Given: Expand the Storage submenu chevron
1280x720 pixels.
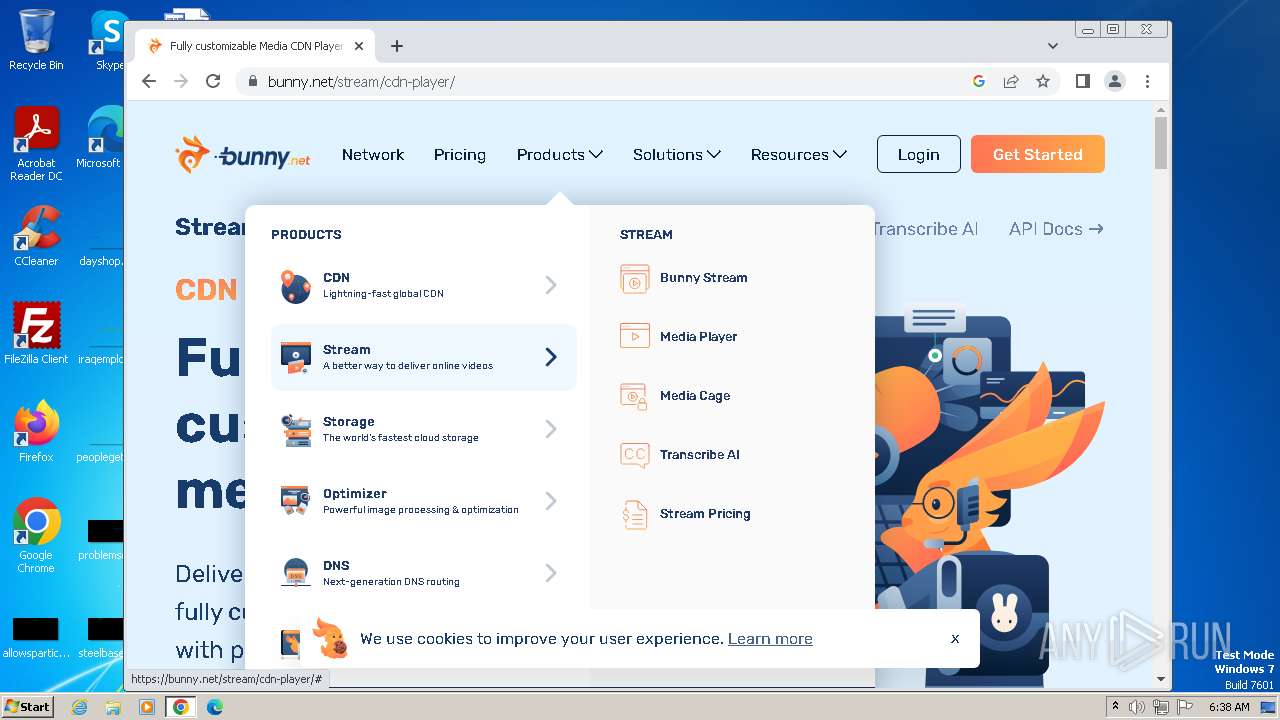Looking at the screenshot, I should tap(551, 429).
